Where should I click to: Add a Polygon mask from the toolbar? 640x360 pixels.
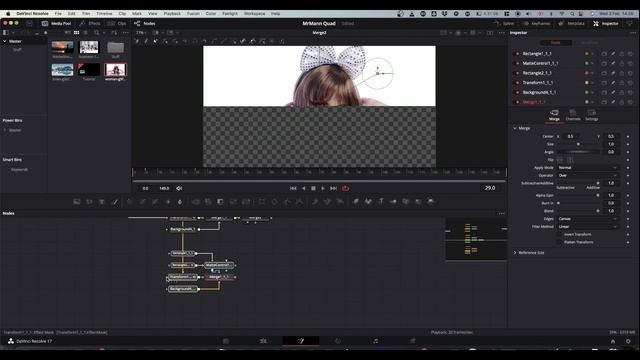287,202
